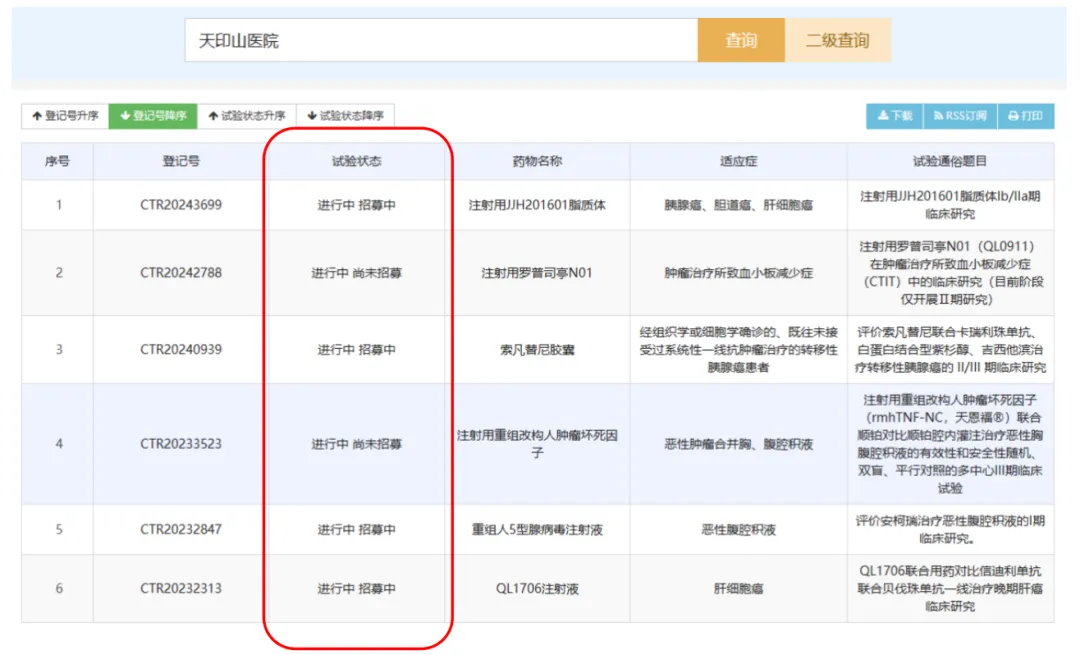Open registration number CTR20233523
Image resolution: width=1080 pixels, height=655 pixels.
[181, 444]
